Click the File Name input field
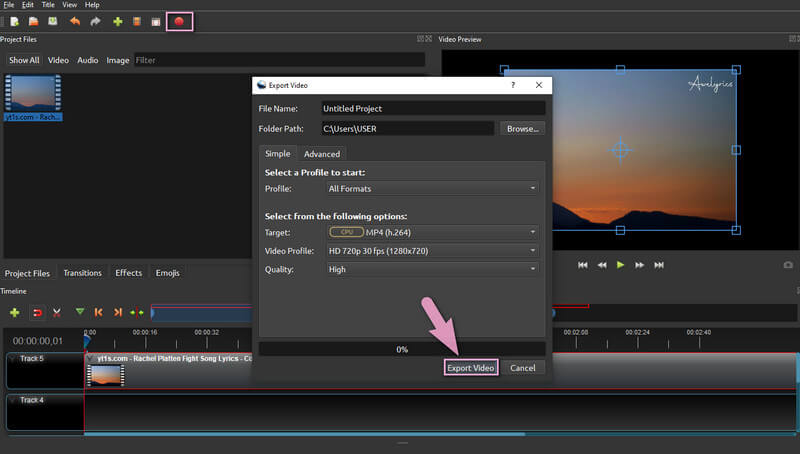Screen dimensions: 800x454 [433, 108]
